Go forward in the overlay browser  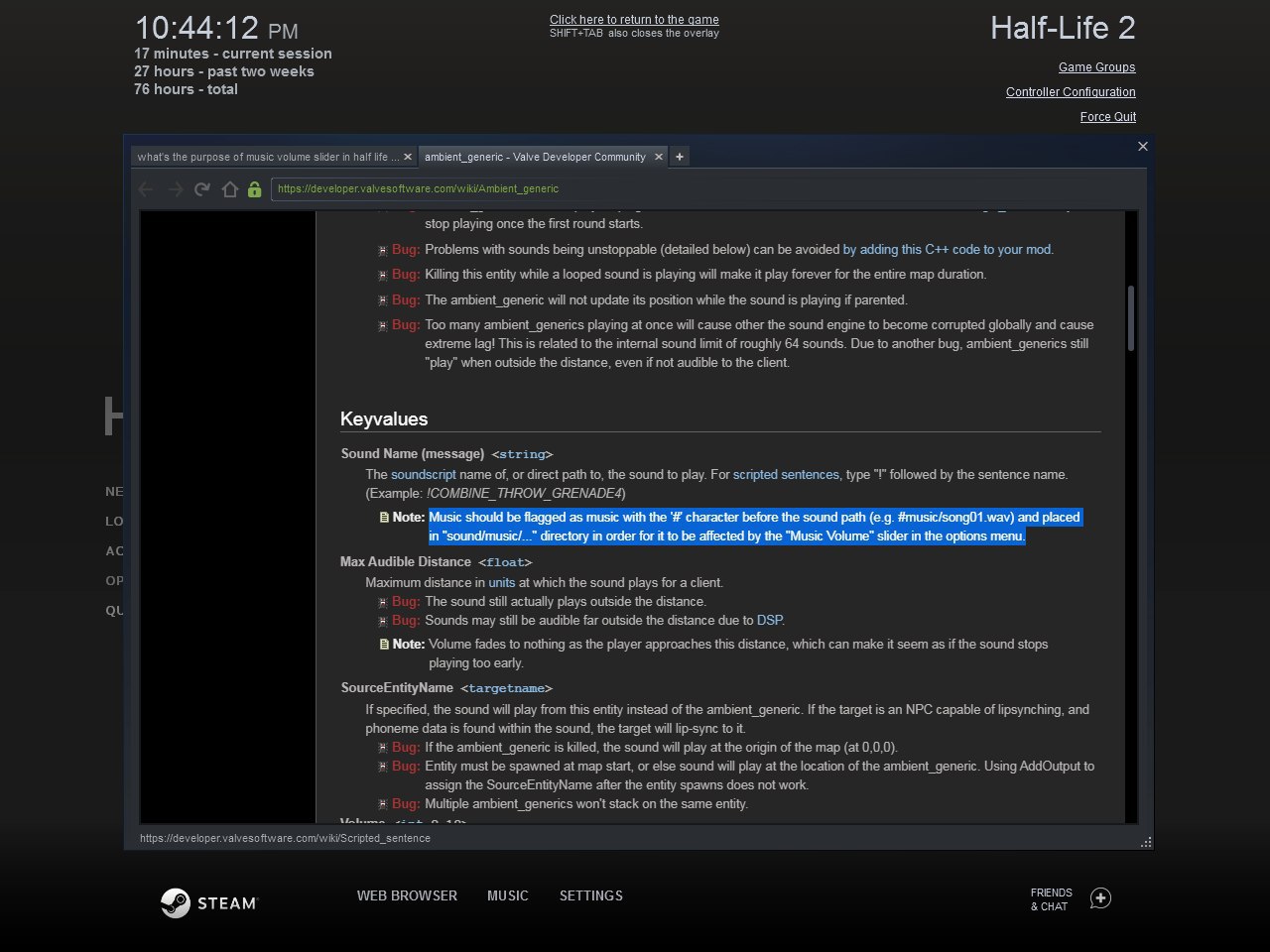coord(175,188)
